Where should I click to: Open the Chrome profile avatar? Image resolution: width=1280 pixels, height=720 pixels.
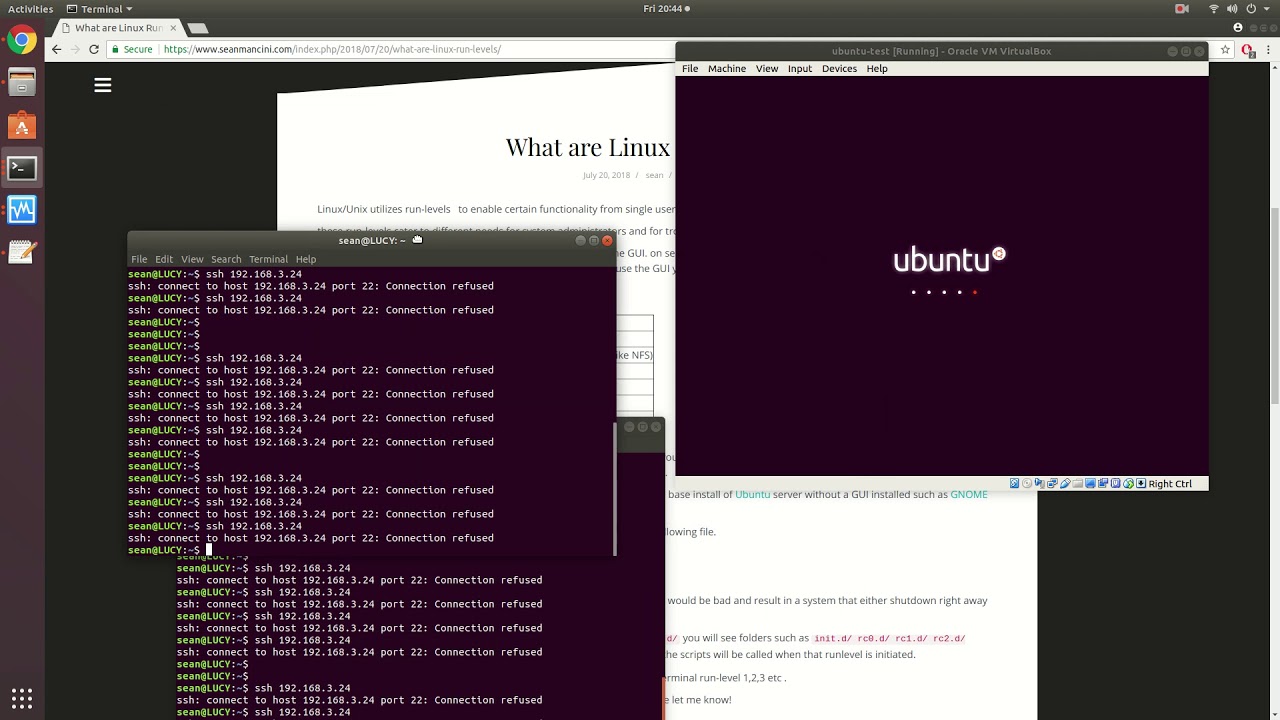click(1238, 28)
